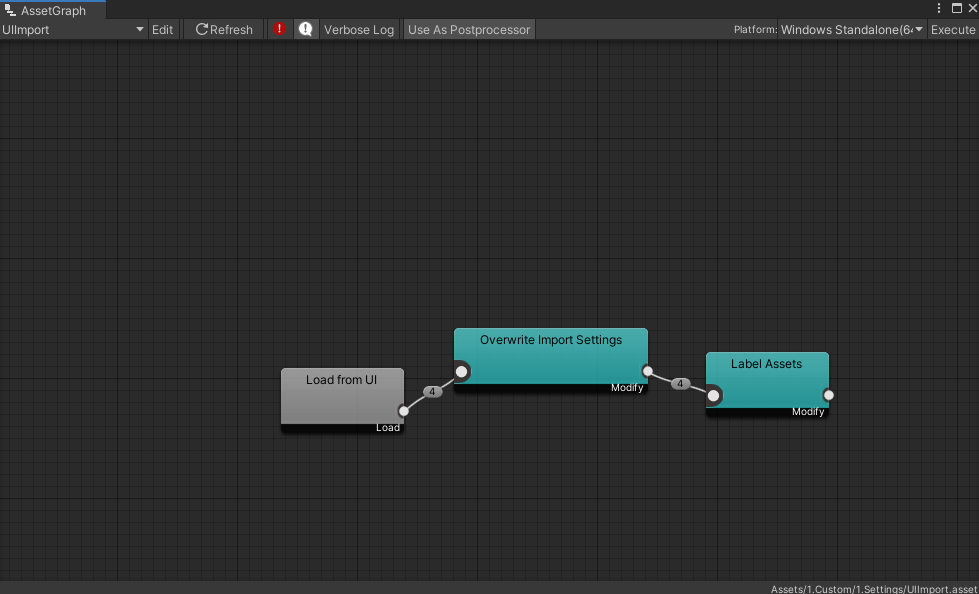Click the Modify output port of Overwrite Import Settings
Viewport: 979px width, 594px height.
pos(648,371)
